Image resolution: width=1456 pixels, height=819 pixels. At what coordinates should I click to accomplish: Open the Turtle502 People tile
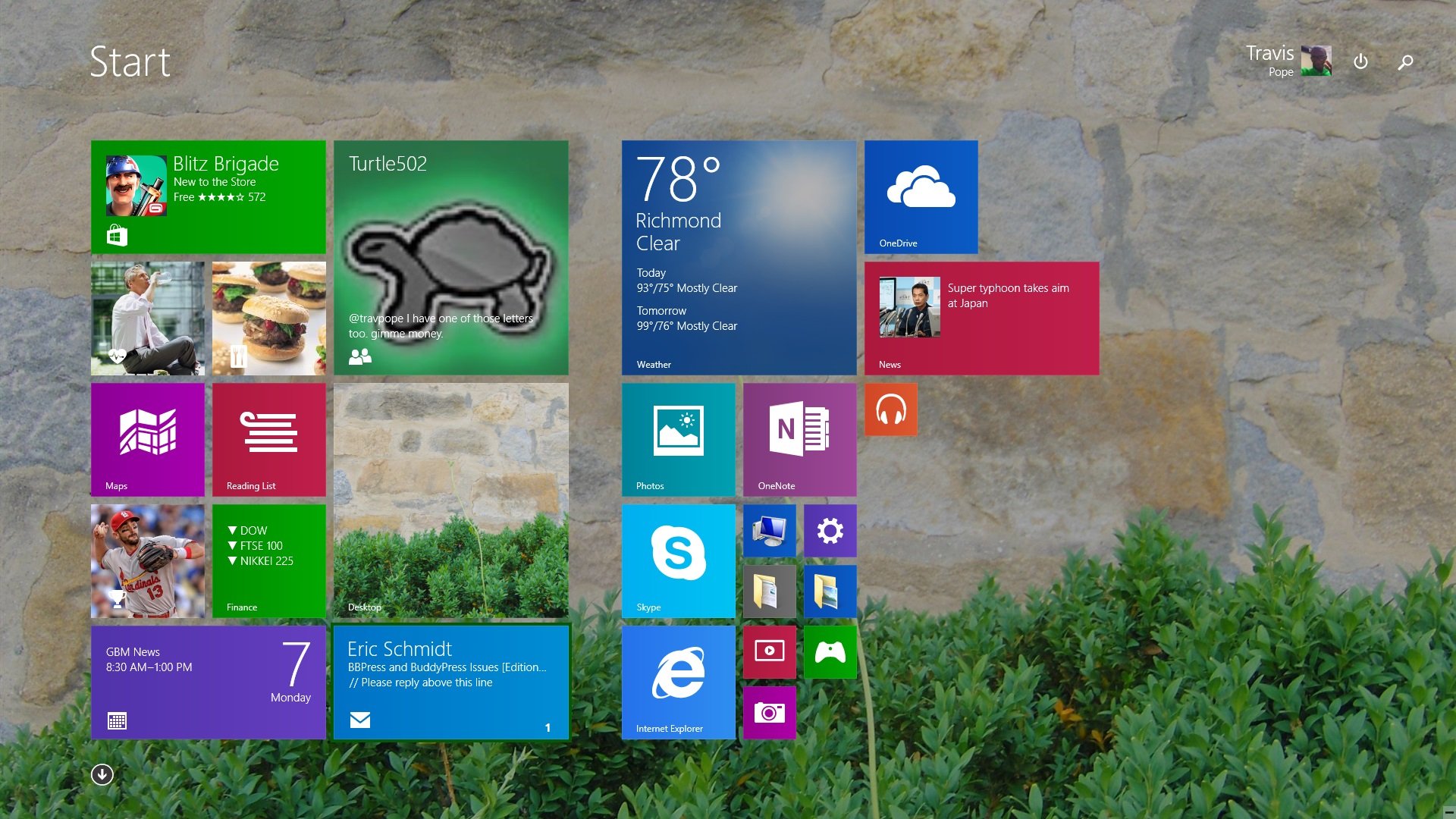(x=451, y=258)
